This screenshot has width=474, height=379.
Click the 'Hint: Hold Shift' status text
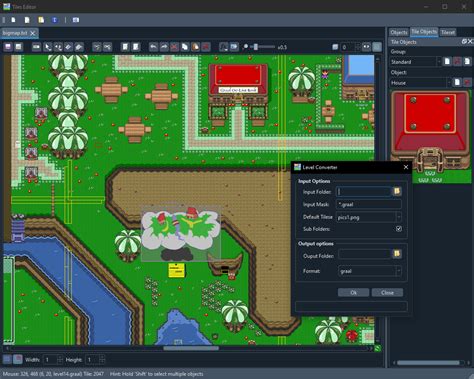click(157, 374)
